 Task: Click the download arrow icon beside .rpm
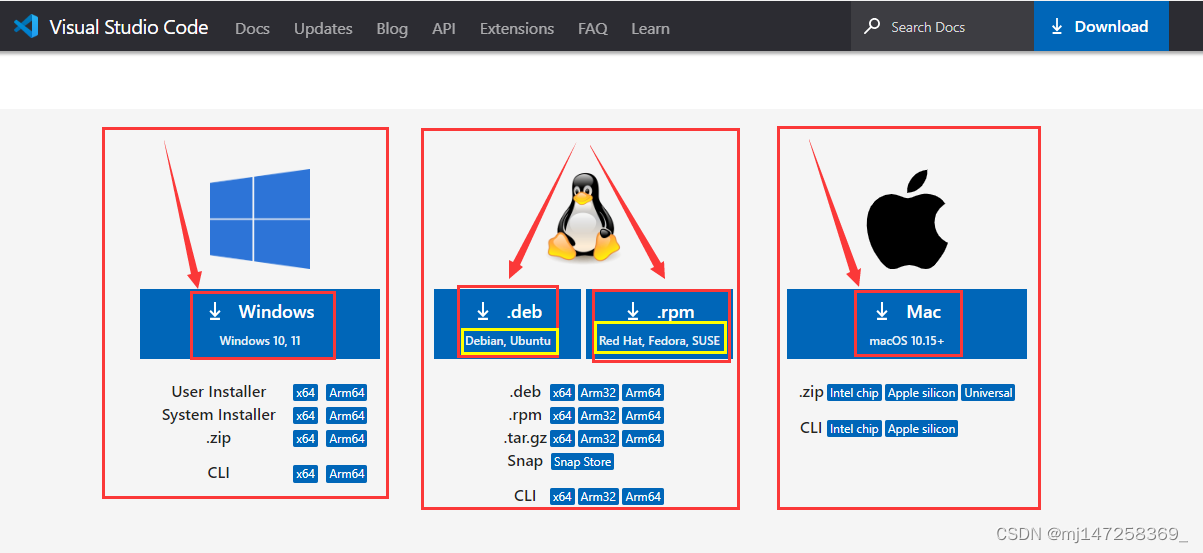coord(633,312)
